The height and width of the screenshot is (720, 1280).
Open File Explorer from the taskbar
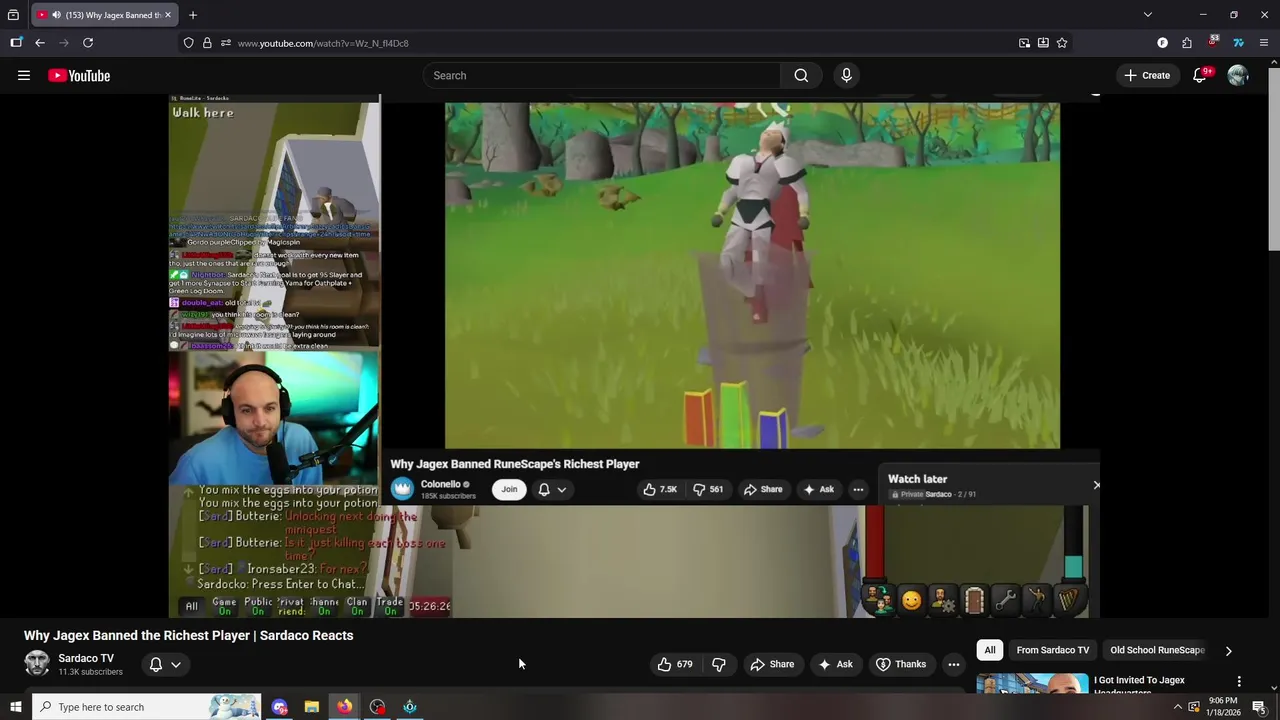(x=312, y=707)
